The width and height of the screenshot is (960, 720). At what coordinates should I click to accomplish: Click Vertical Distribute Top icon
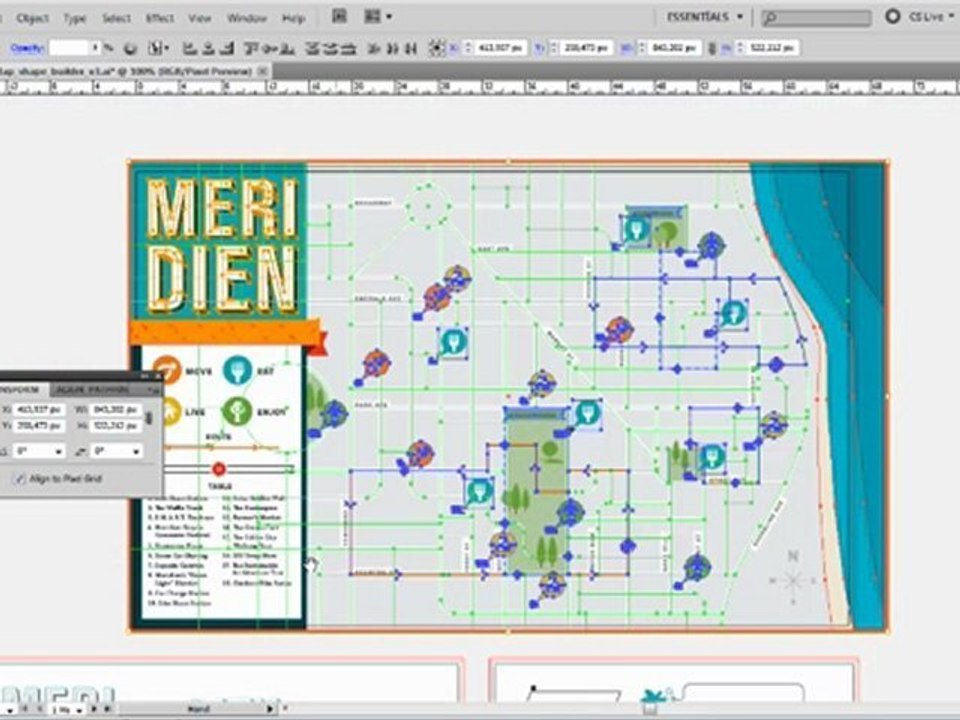(x=313, y=48)
